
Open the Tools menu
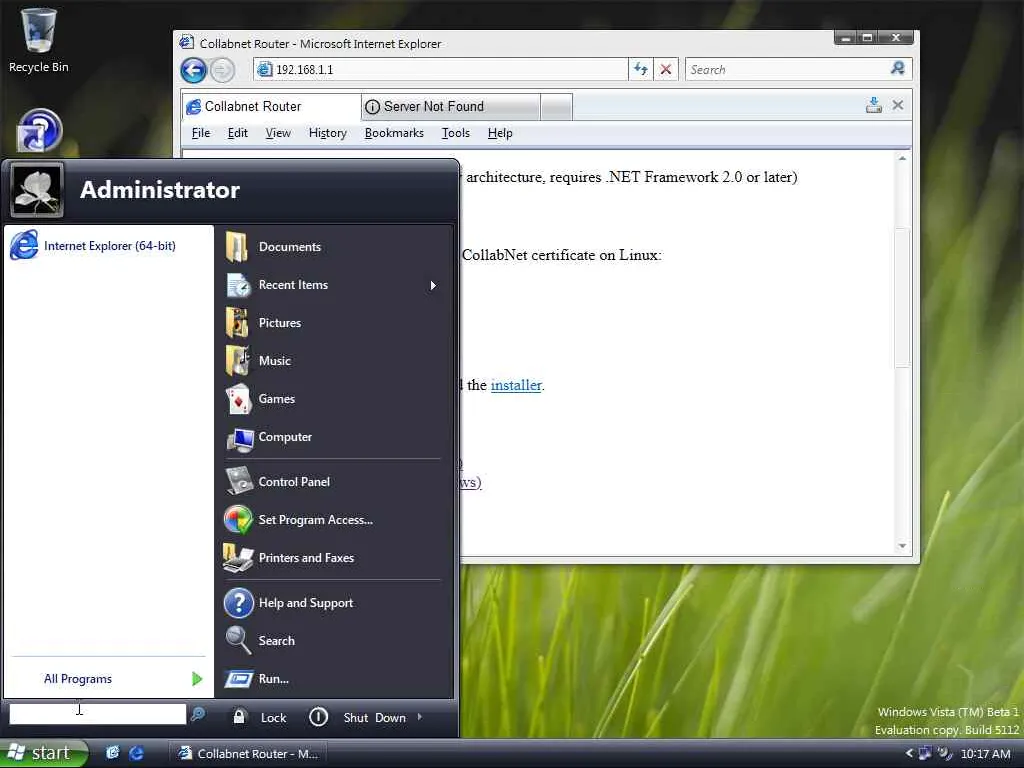(x=455, y=133)
